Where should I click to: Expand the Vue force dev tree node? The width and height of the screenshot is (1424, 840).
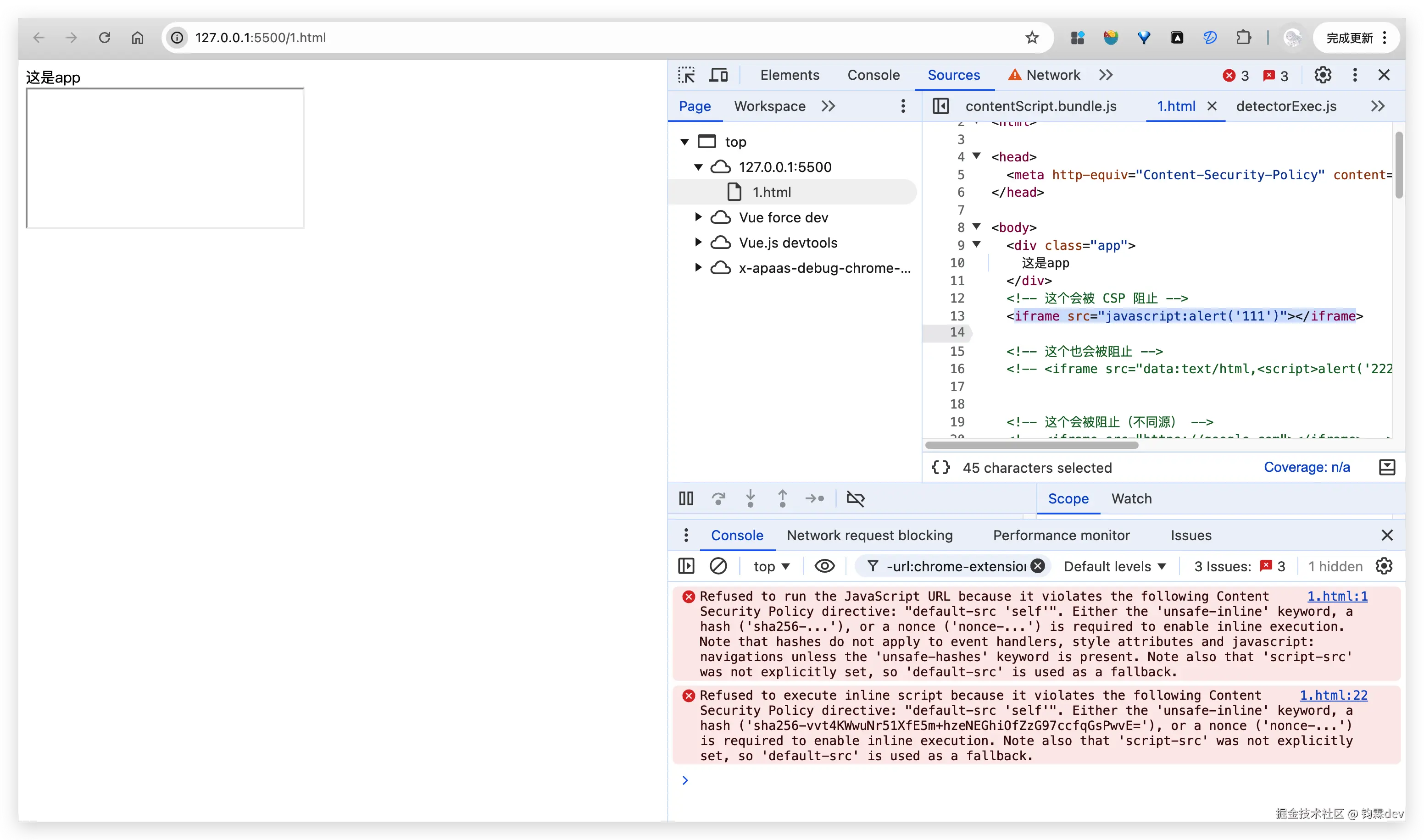pyautogui.click(x=698, y=217)
